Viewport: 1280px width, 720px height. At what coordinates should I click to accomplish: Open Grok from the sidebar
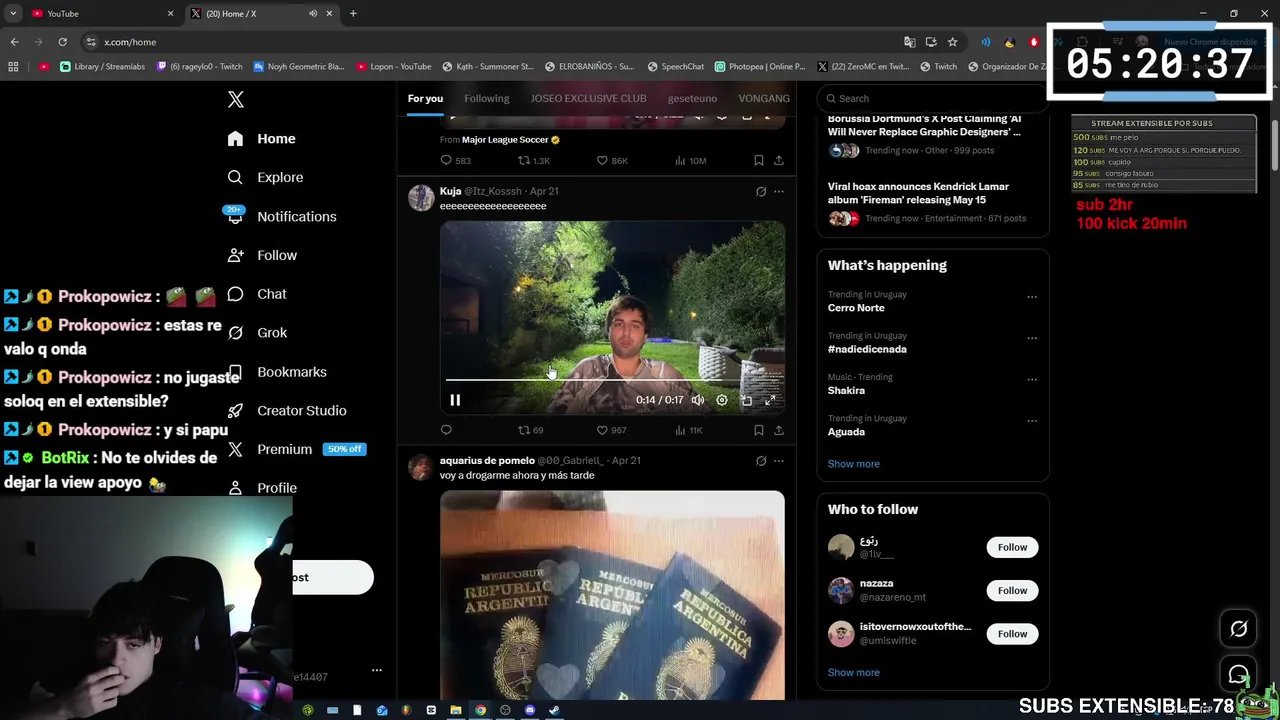pos(257,333)
